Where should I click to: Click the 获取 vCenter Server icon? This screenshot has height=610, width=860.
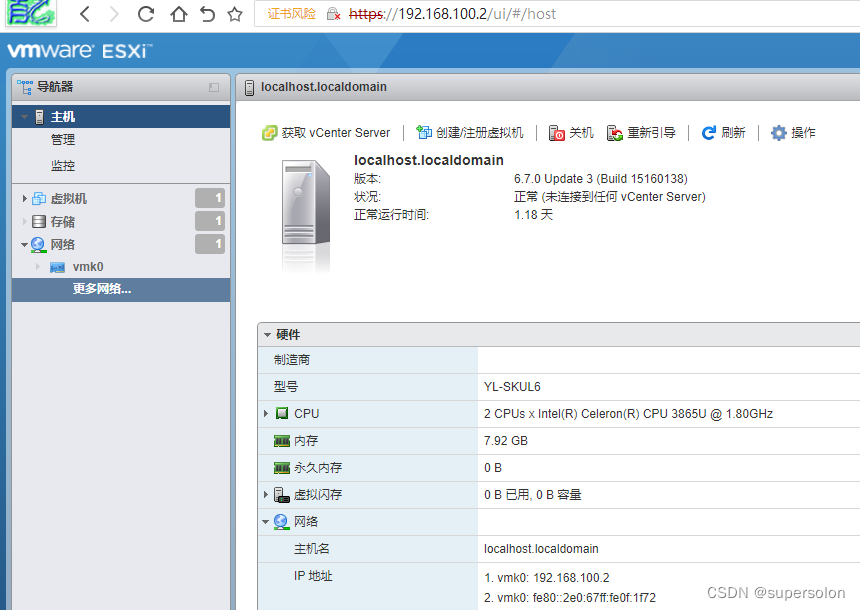tap(270, 131)
